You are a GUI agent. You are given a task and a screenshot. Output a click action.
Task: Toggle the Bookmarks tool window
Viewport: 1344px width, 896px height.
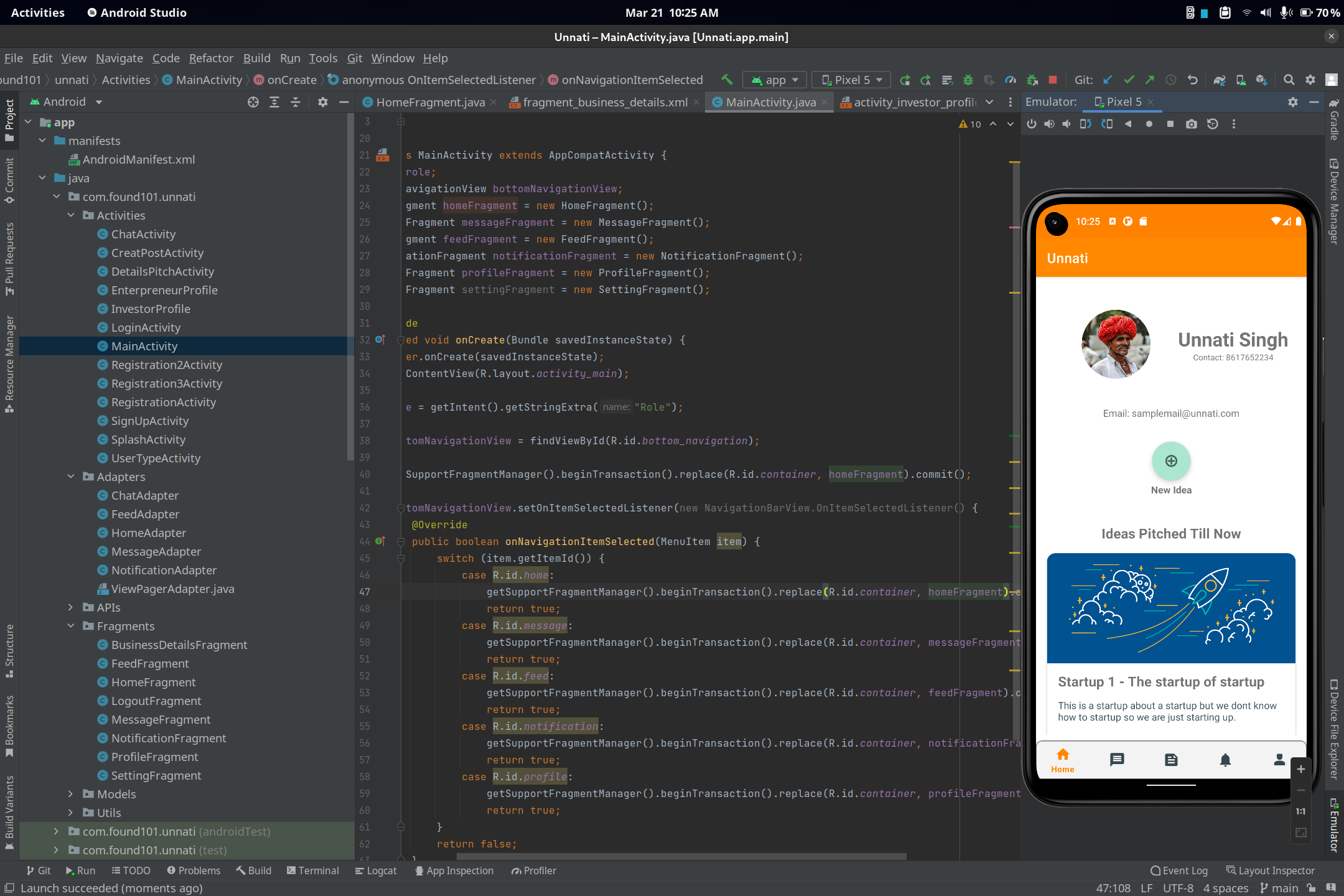[9, 726]
